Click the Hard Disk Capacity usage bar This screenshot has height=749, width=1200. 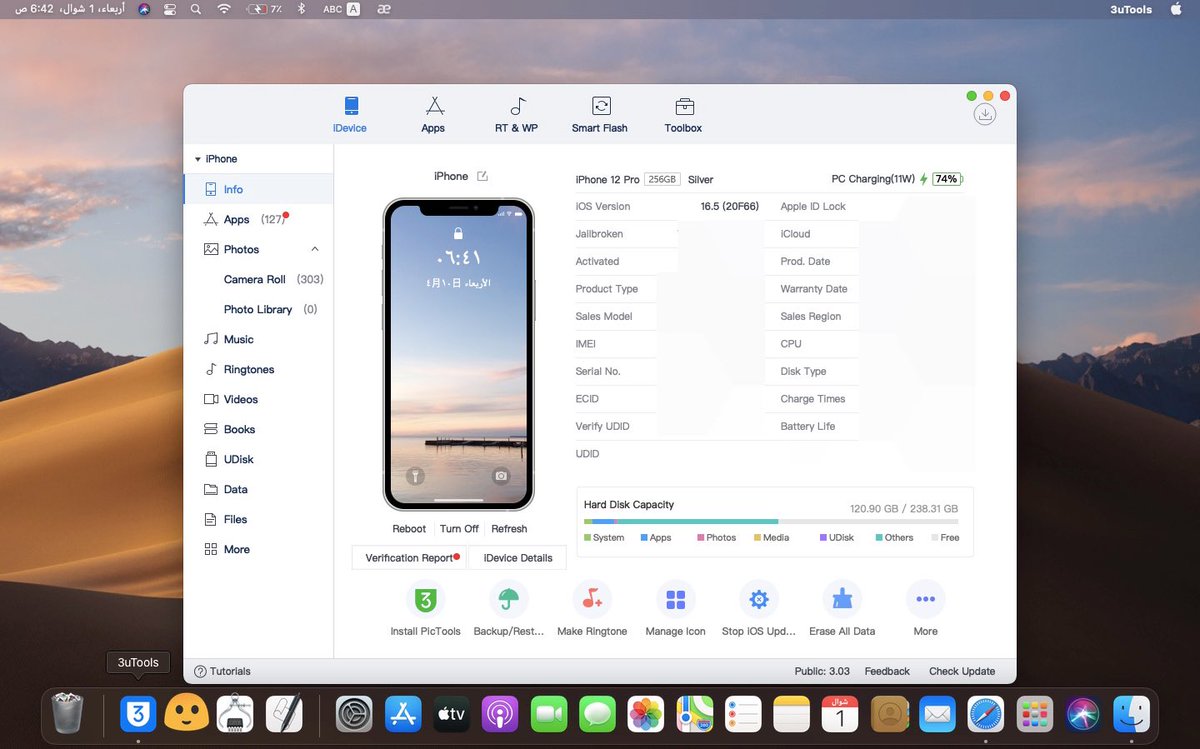[x=771, y=521]
